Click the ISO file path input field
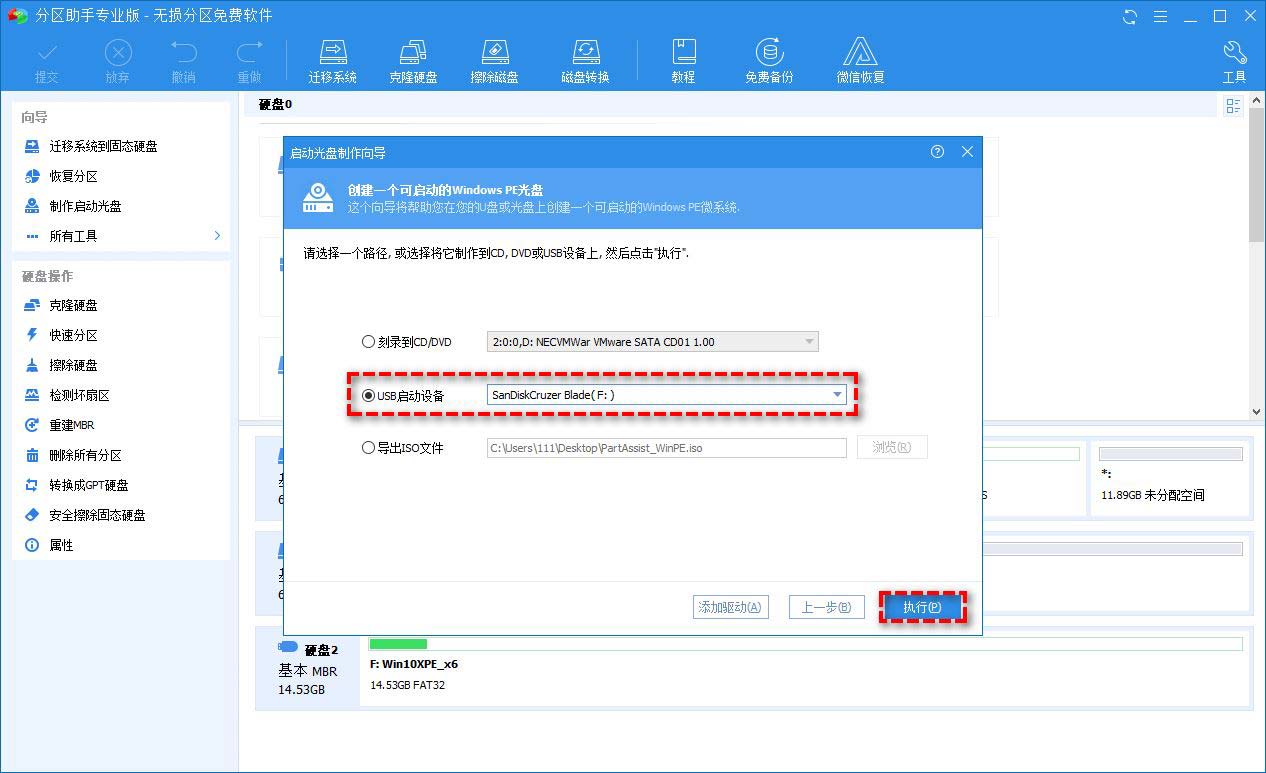 coord(665,448)
